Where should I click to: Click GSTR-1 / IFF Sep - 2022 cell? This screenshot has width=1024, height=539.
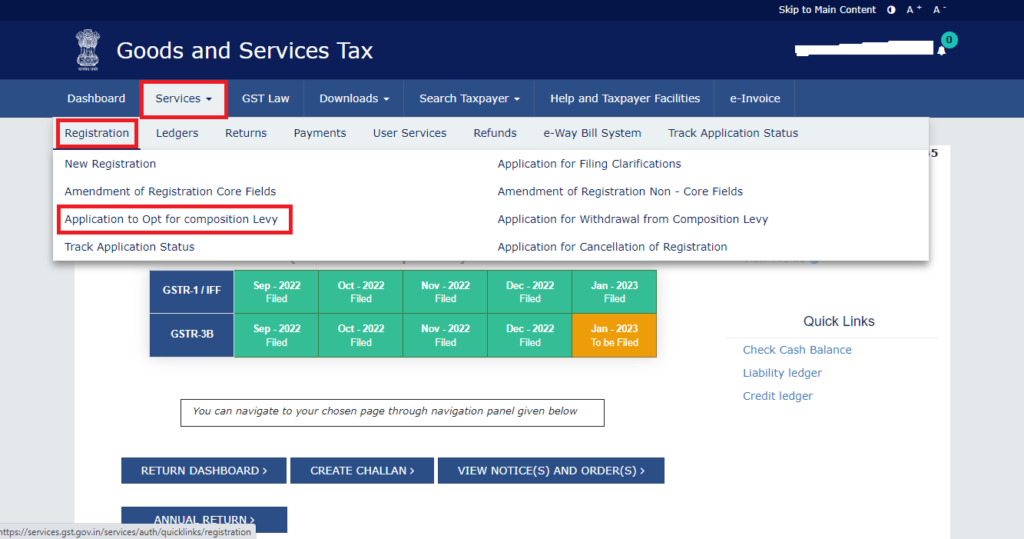click(x=276, y=292)
